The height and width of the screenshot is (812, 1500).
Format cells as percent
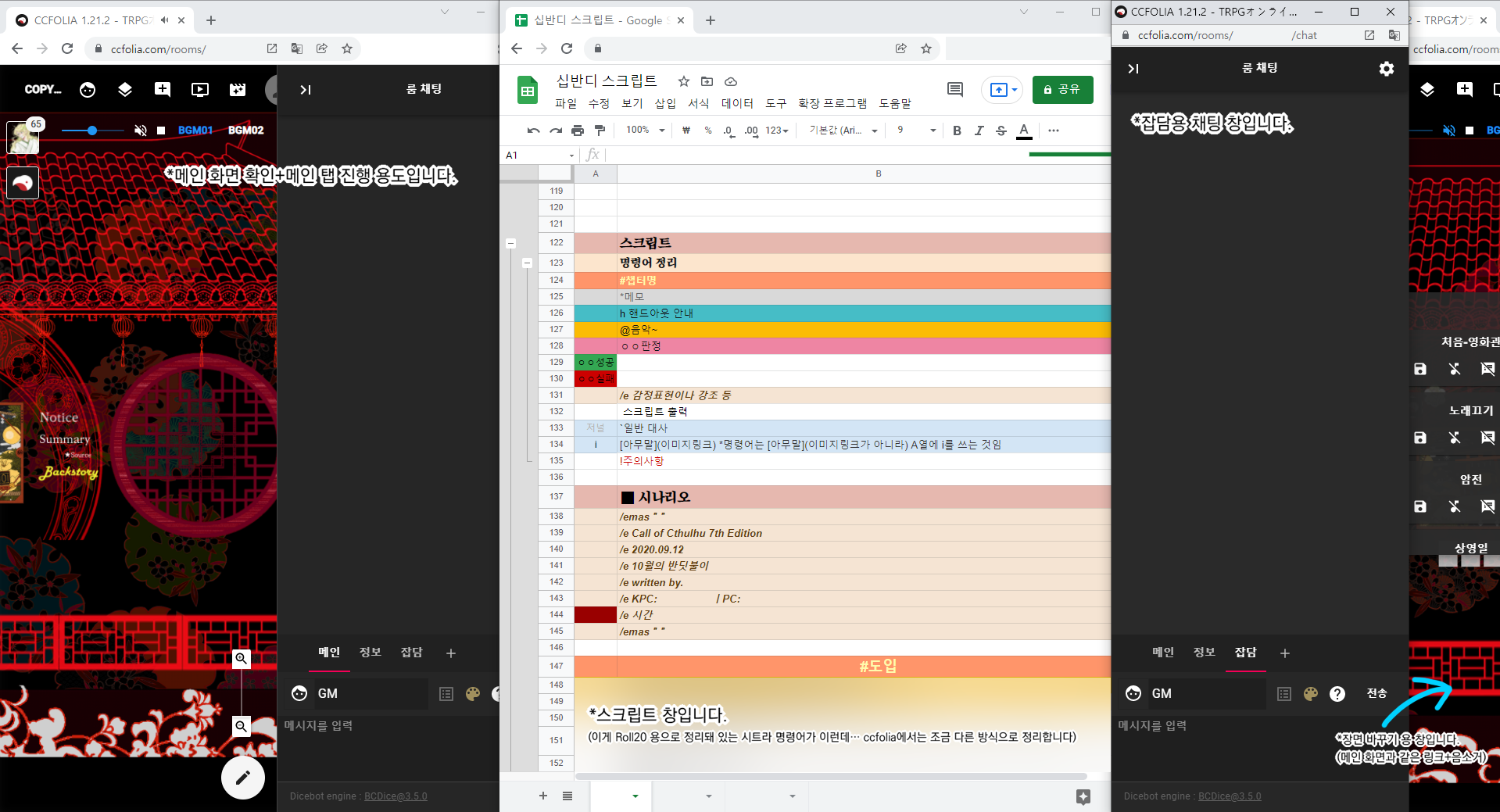pyautogui.click(x=708, y=131)
